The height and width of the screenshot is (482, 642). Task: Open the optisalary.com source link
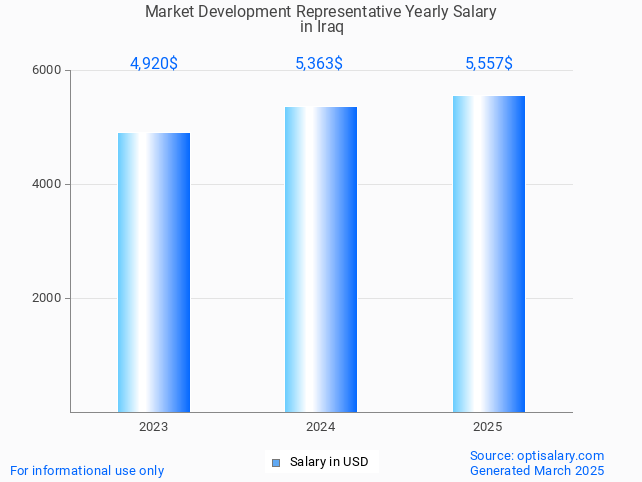(x=537, y=455)
